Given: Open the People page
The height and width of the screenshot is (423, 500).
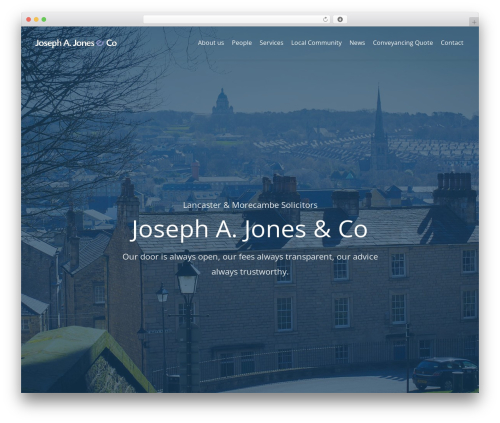Looking at the screenshot, I should (x=242, y=43).
